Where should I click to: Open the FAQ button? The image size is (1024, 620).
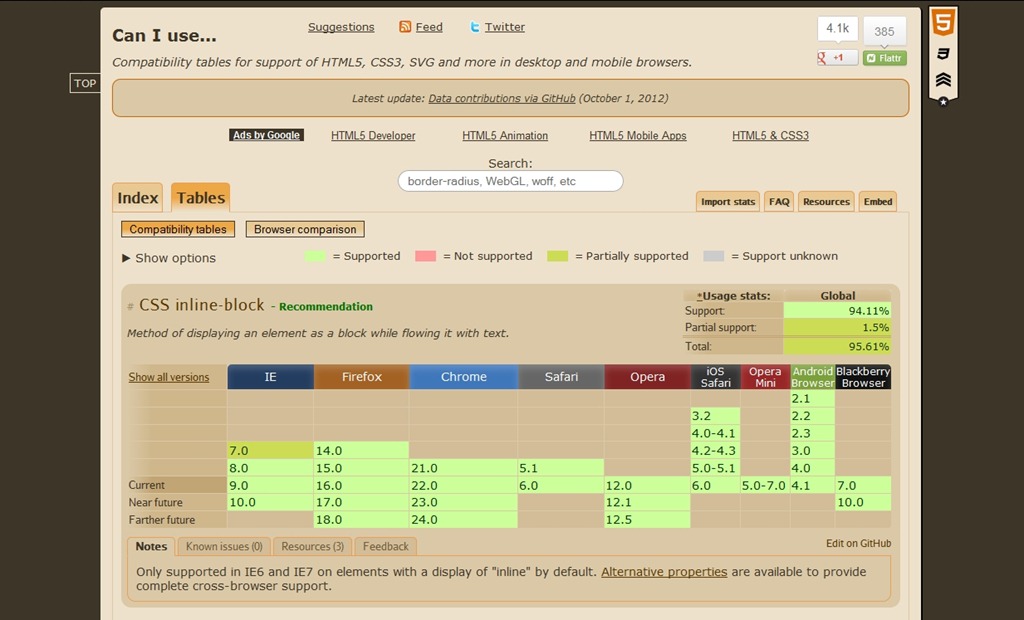pos(779,202)
